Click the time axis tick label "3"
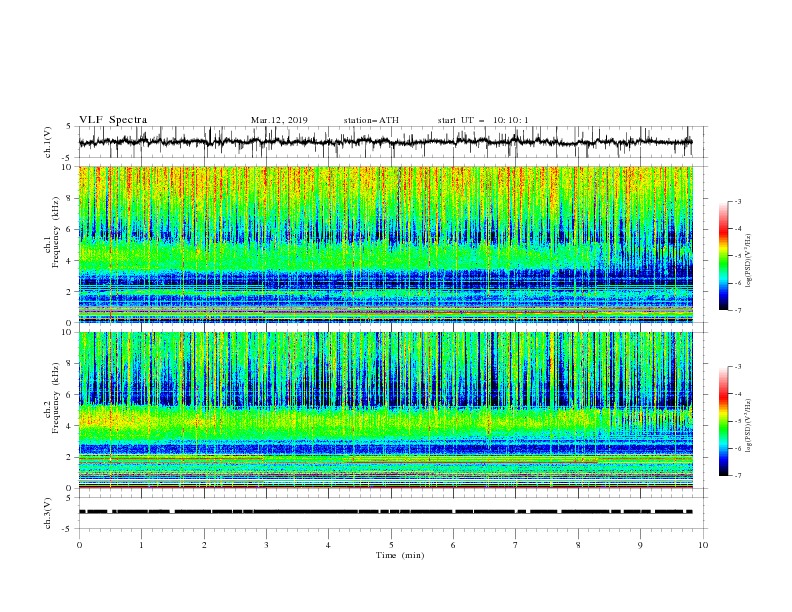The width and height of the screenshot is (792, 612). [x=266, y=545]
